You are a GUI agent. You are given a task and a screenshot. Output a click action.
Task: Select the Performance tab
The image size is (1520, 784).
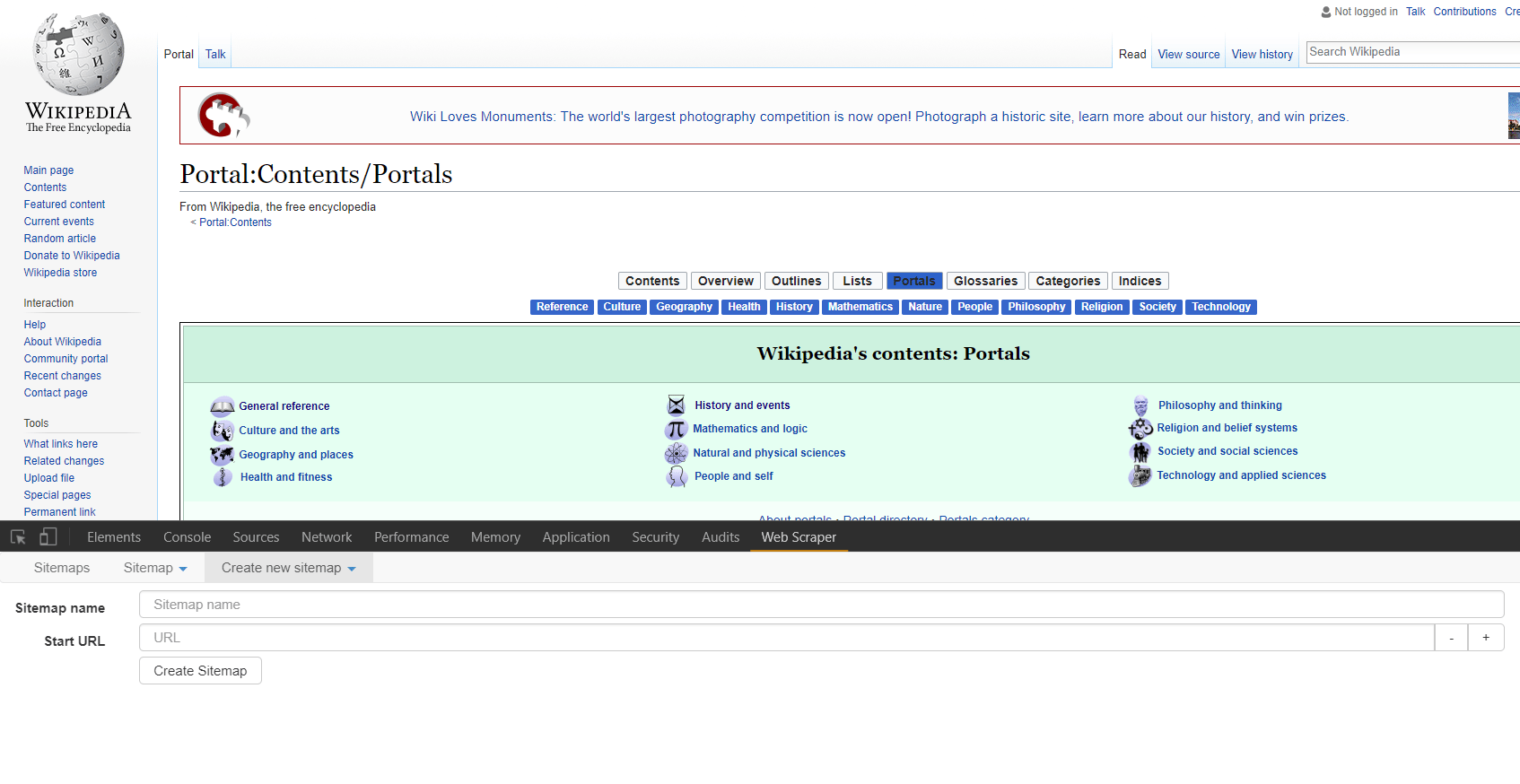[412, 537]
